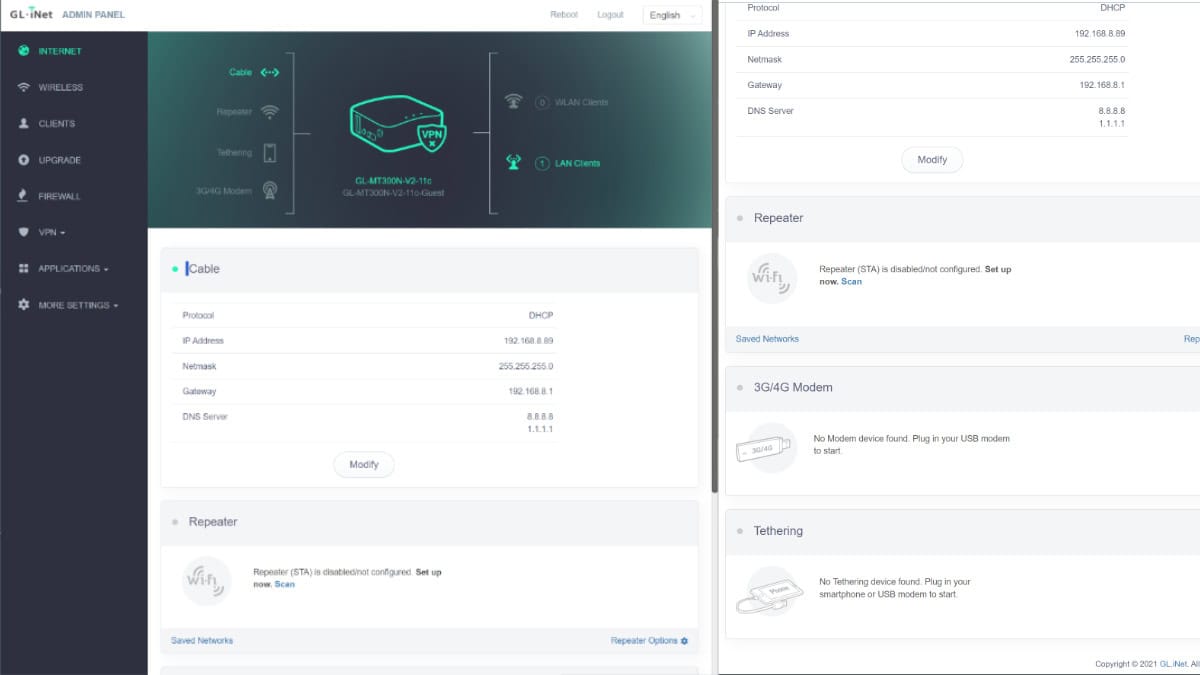
Task: Click the VPN shield badge on router
Action: coord(431,137)
